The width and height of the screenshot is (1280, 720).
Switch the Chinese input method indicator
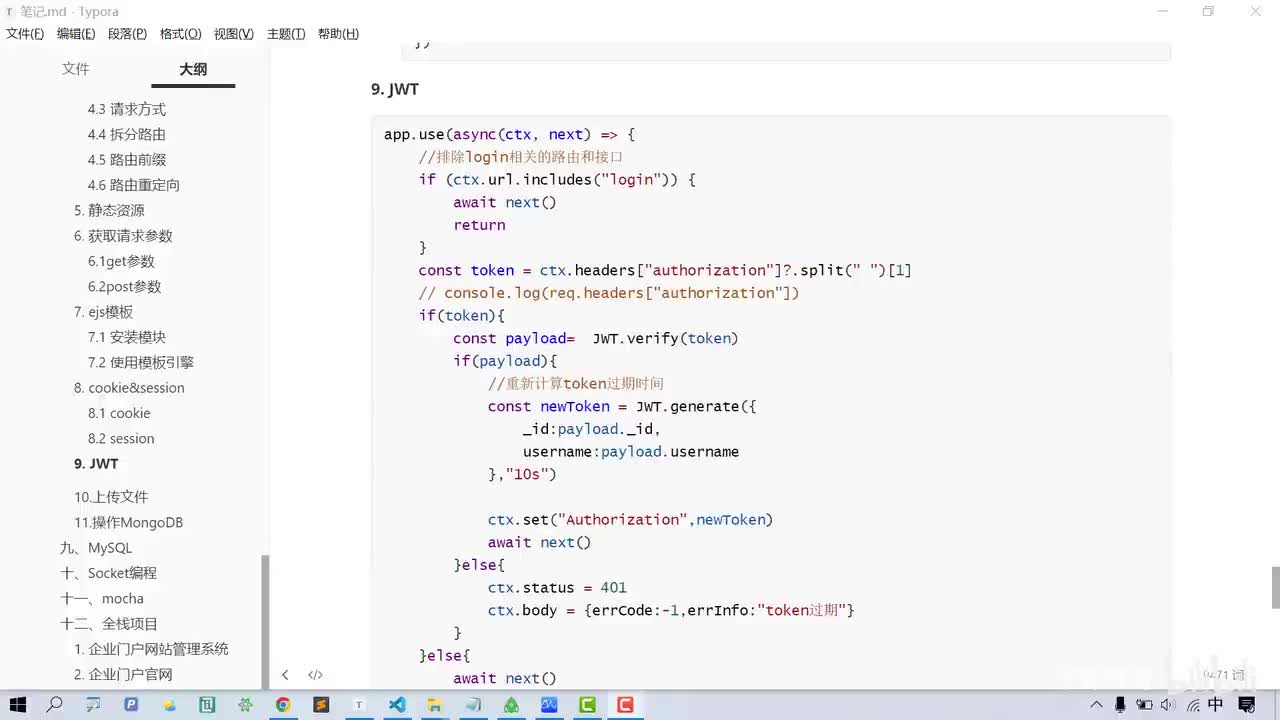(1215, 705)
